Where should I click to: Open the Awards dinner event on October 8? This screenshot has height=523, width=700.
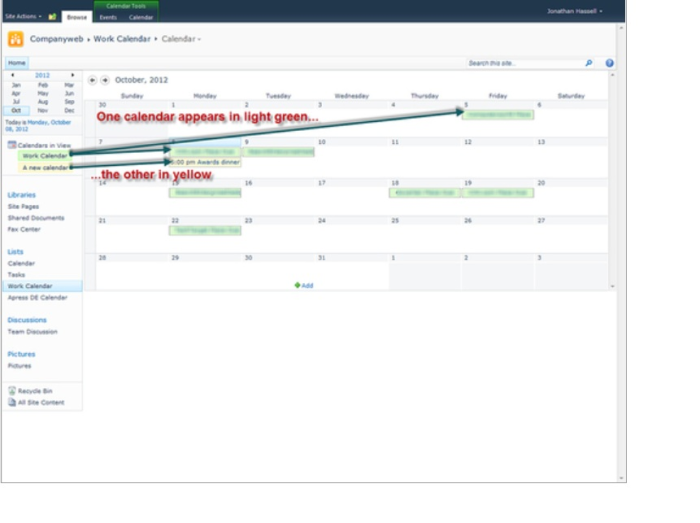pos(205,162)
